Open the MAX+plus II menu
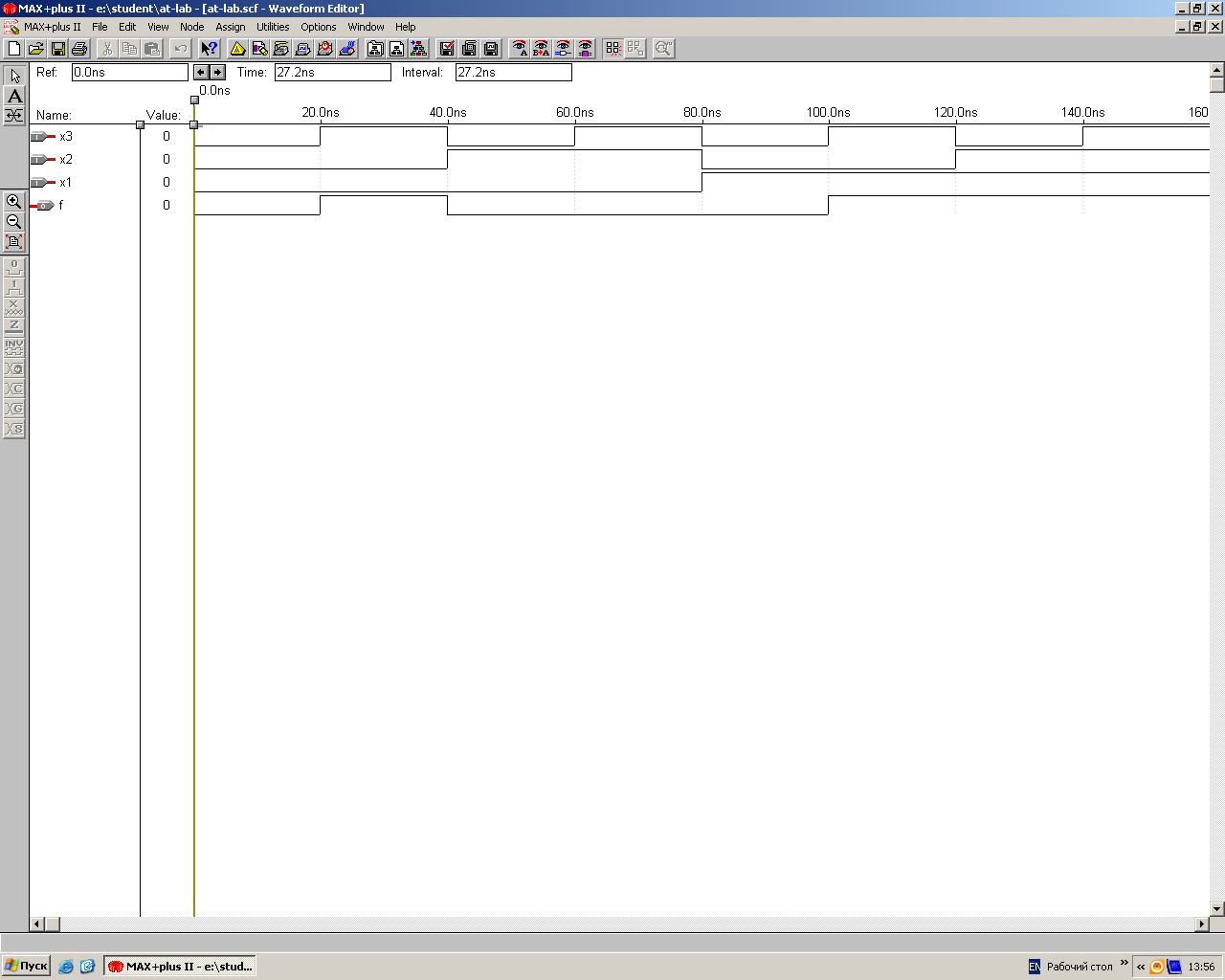This screenshot has width=1225, height=980. point(53,27)
